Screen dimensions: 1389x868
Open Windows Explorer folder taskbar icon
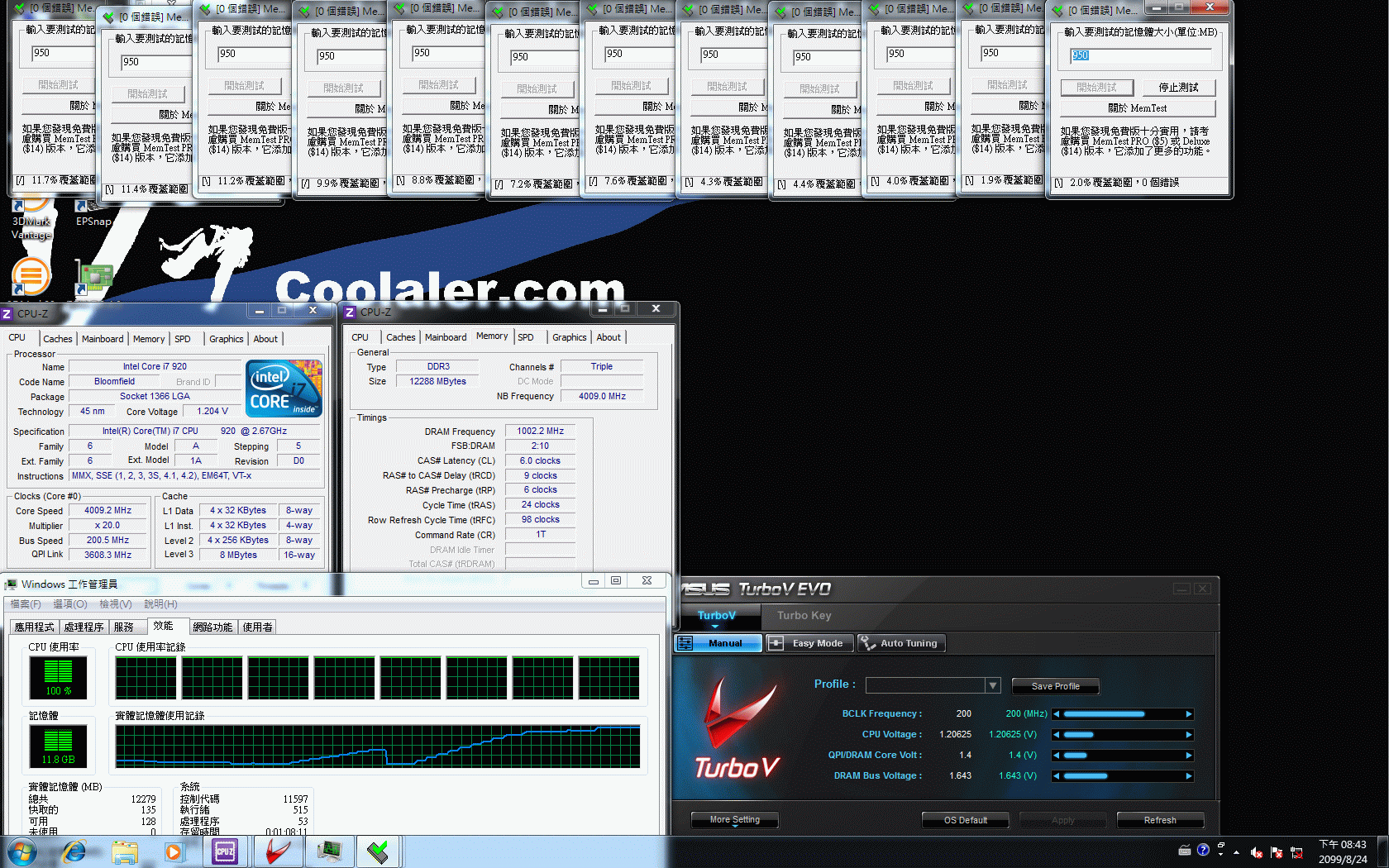click(x=125, y=851)
